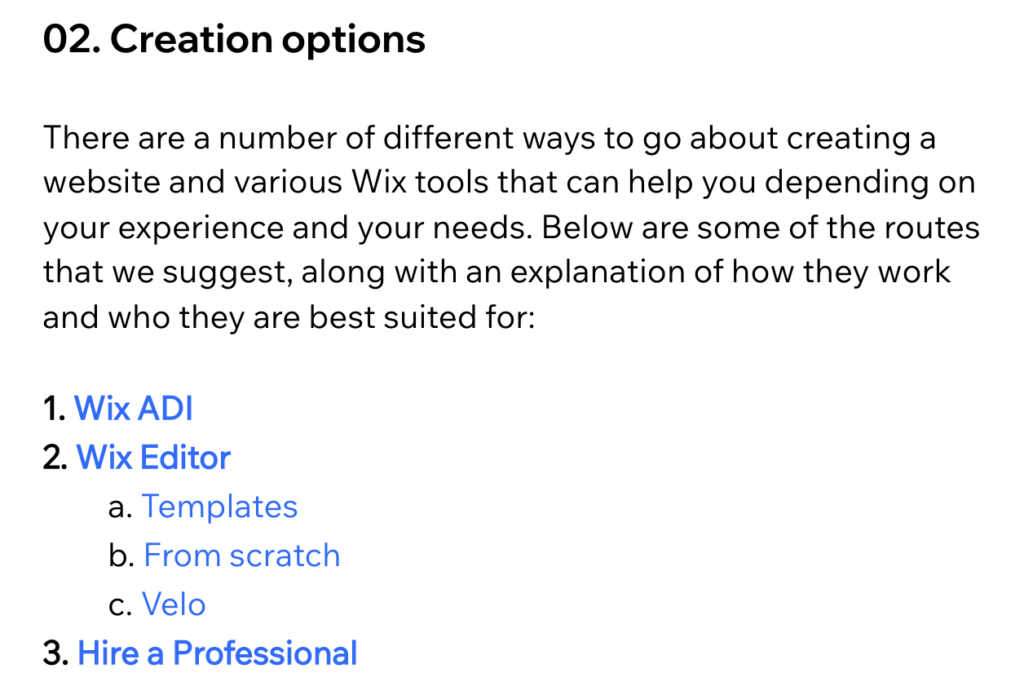Click the "02. Creation options" heading
1024x695 pixels.
[x=234, y=40]
